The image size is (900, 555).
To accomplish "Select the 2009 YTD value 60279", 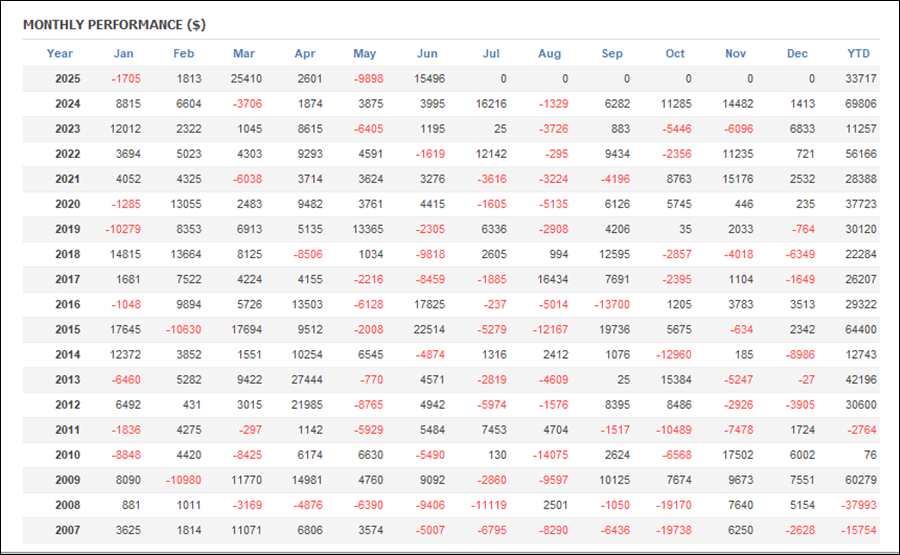I will [x=861, y=480].
